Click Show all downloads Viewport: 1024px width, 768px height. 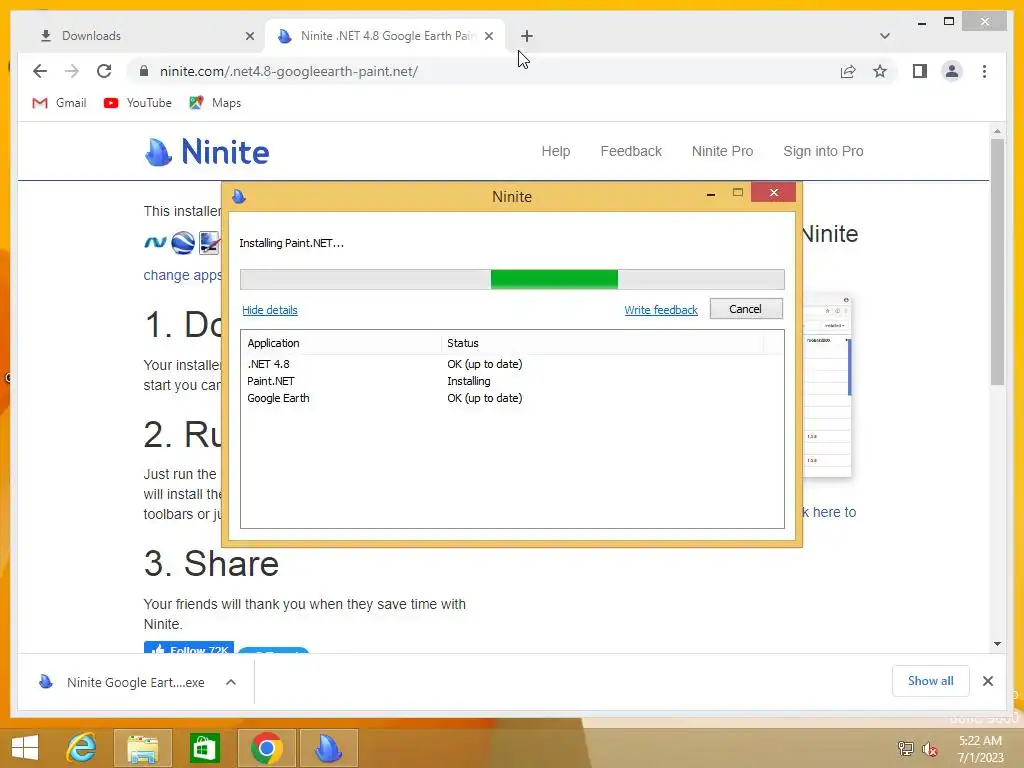pyautogui.click(x=930, y=681)
